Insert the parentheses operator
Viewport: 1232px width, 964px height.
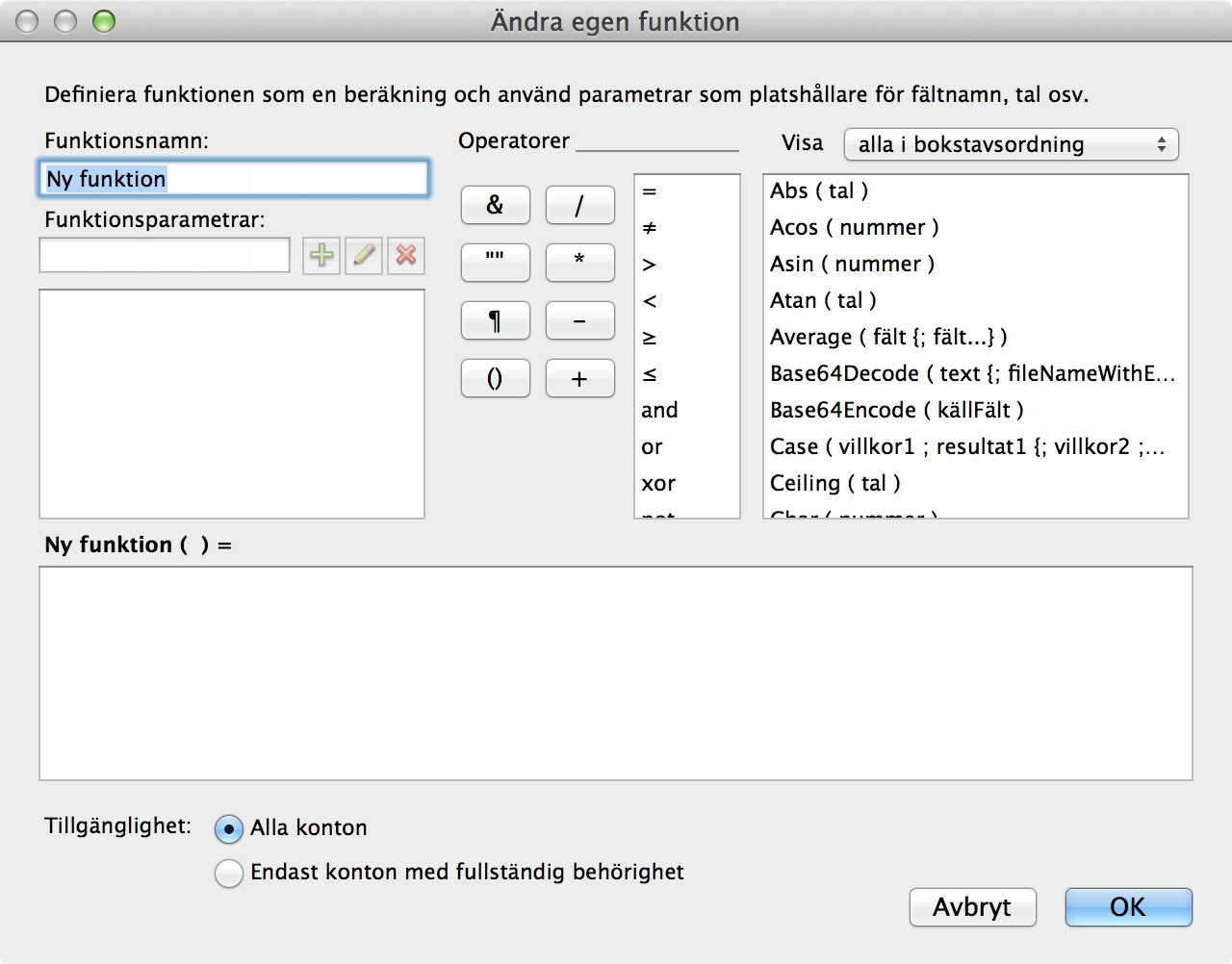tap(495, 378)
